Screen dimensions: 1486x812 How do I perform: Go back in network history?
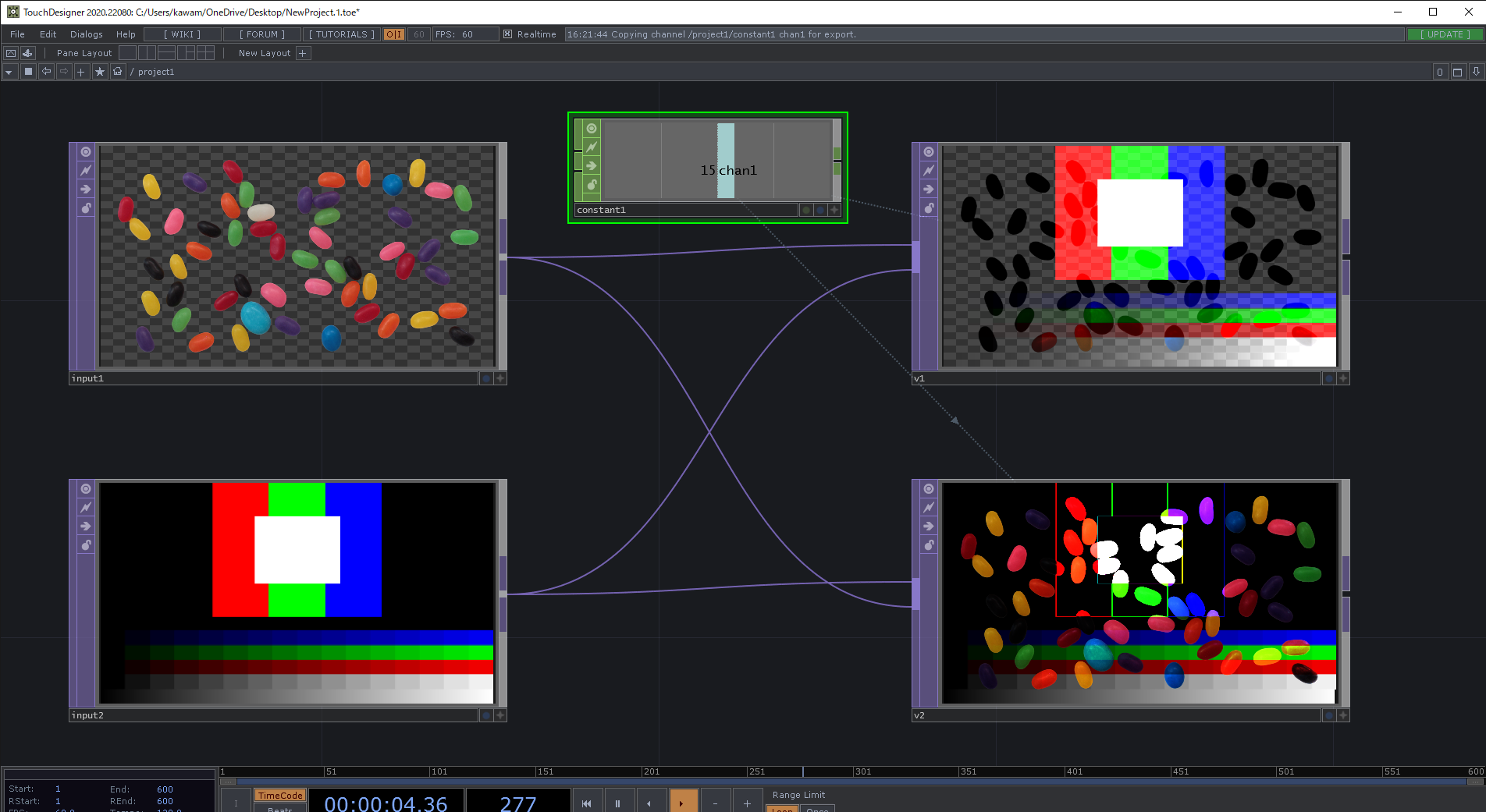(x=46, y=72)
